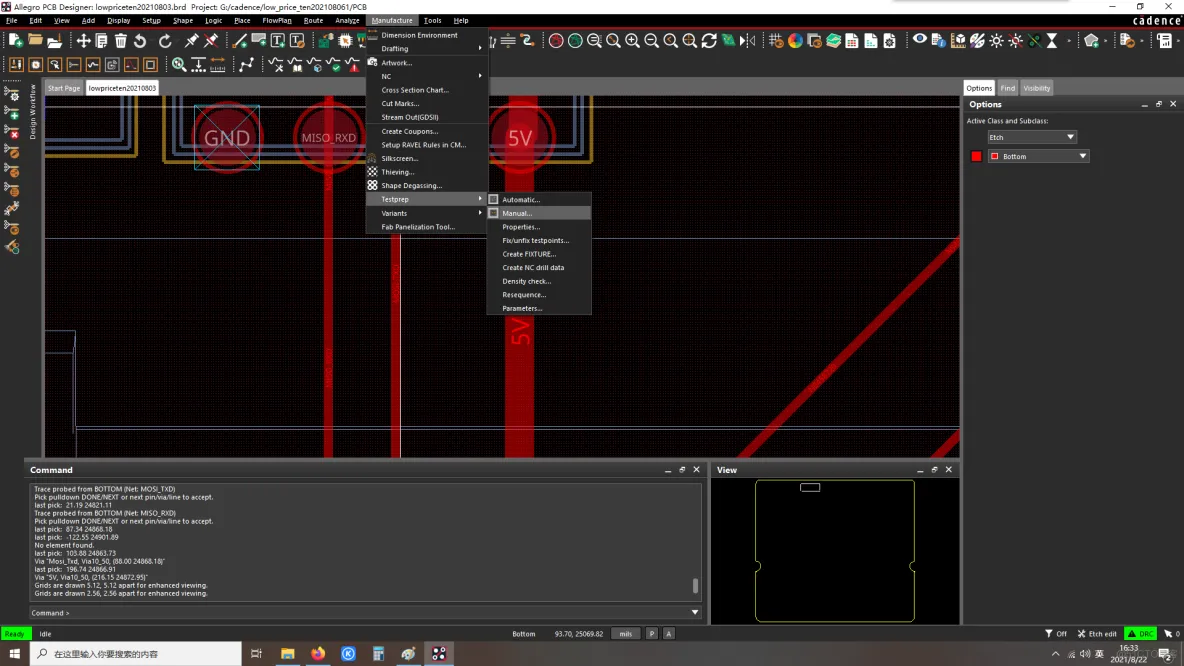Screen dimensions: 1184x666
Task: Click the Delete trash can icon
Action: (121, 41)
